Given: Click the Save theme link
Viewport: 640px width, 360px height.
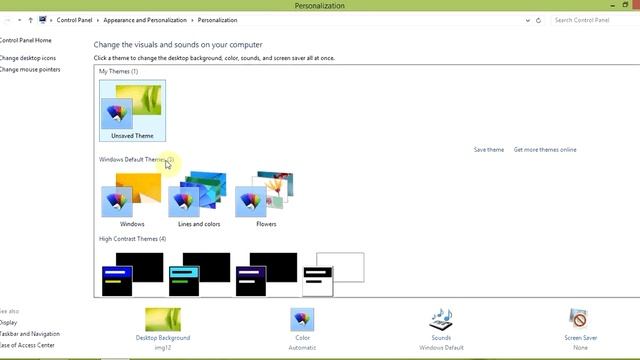Looking at the screenshot, I should click(489, 150).
